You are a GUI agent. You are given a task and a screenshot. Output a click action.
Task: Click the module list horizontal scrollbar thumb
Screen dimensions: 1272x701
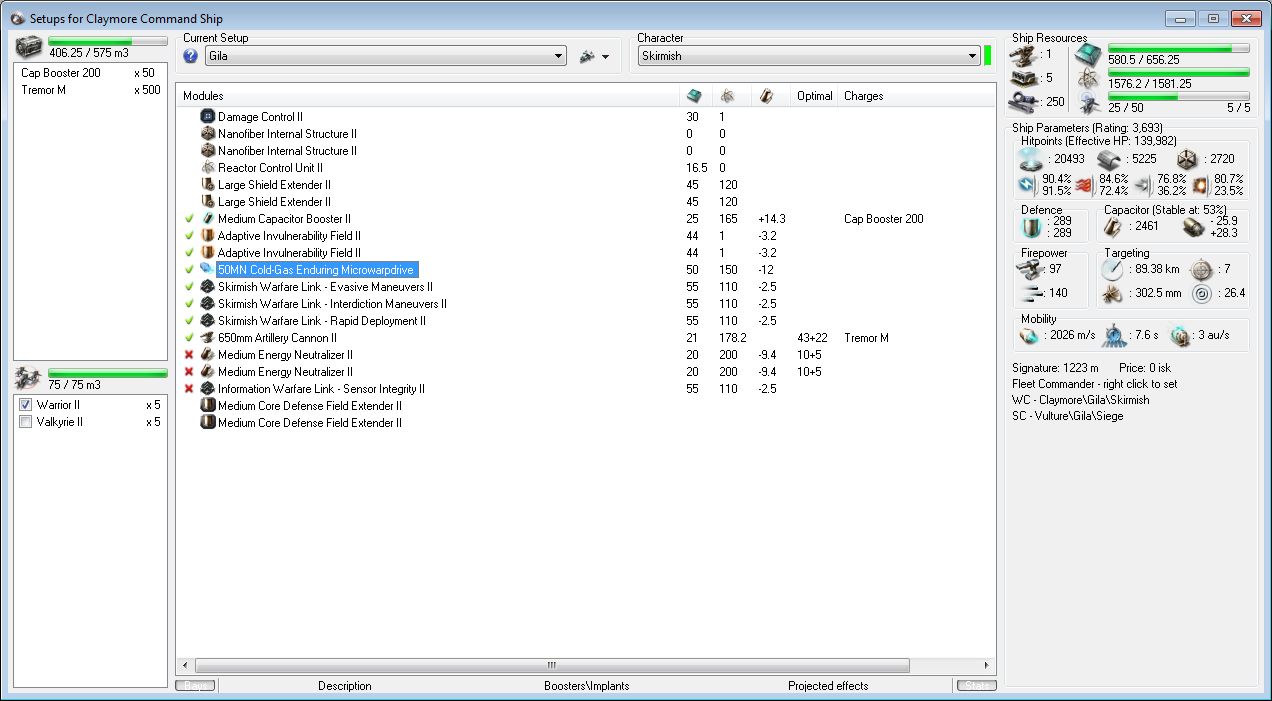pyautogui.click(x=552, y=665)
